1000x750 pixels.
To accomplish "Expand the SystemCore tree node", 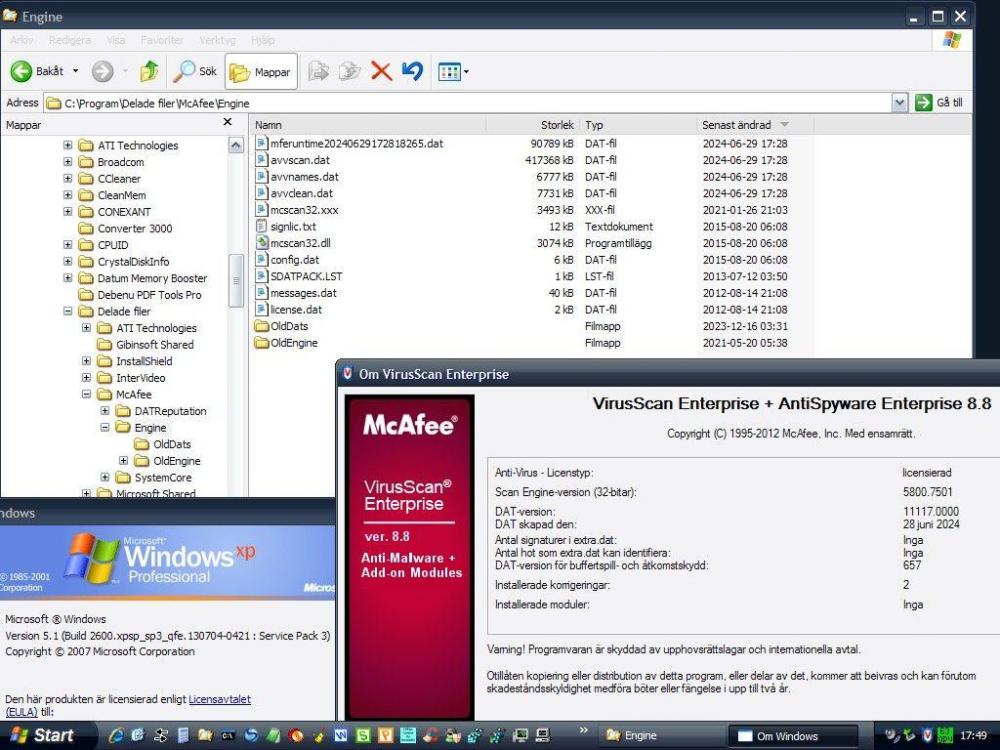I will [x=106, y=478].
